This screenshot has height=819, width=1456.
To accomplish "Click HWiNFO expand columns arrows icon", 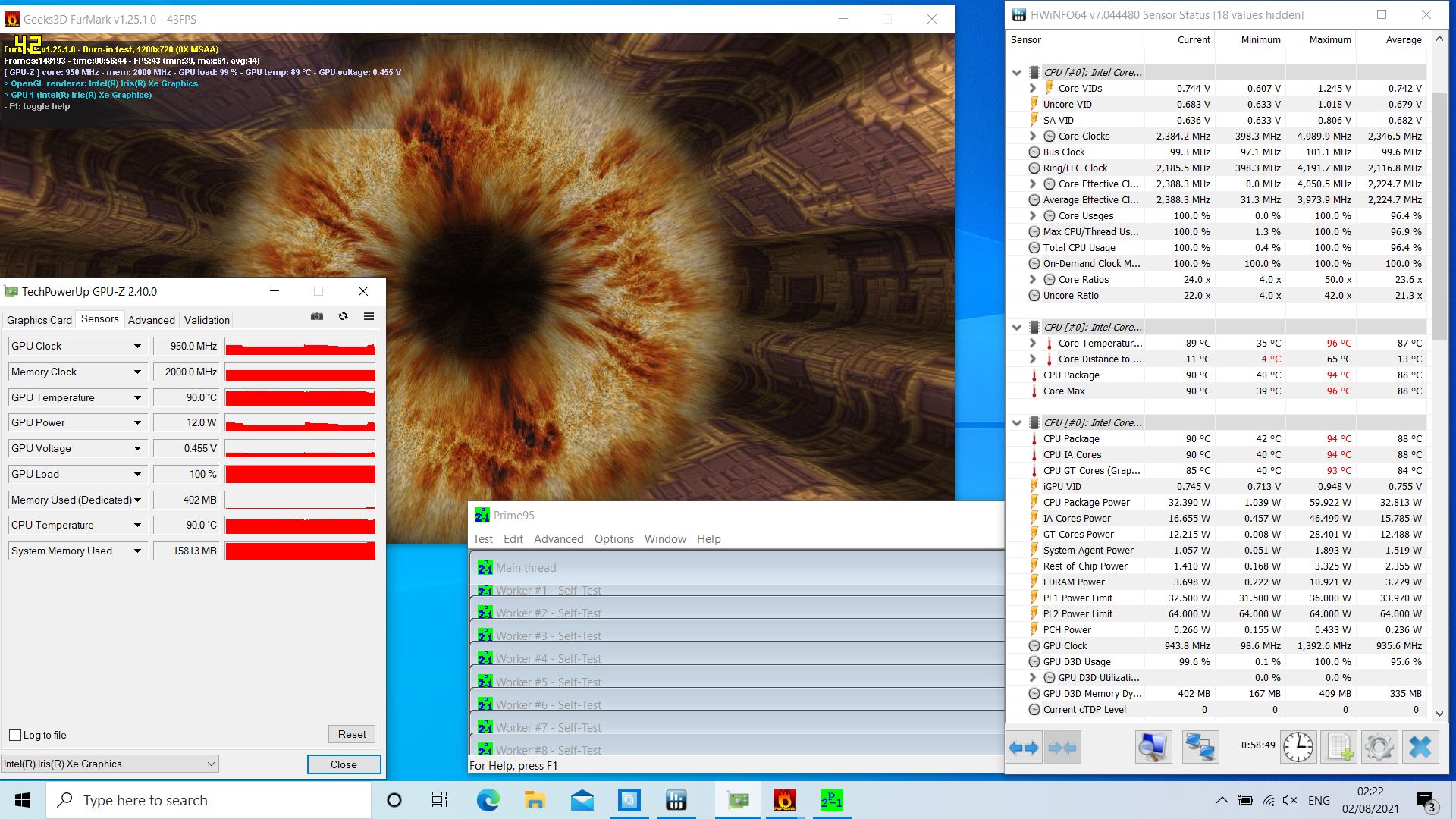I will 1023,748.
